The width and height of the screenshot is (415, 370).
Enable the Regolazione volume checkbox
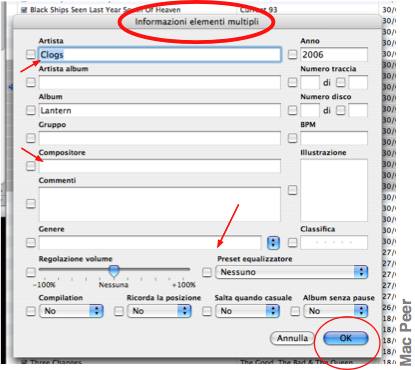(x=31, y=272)
